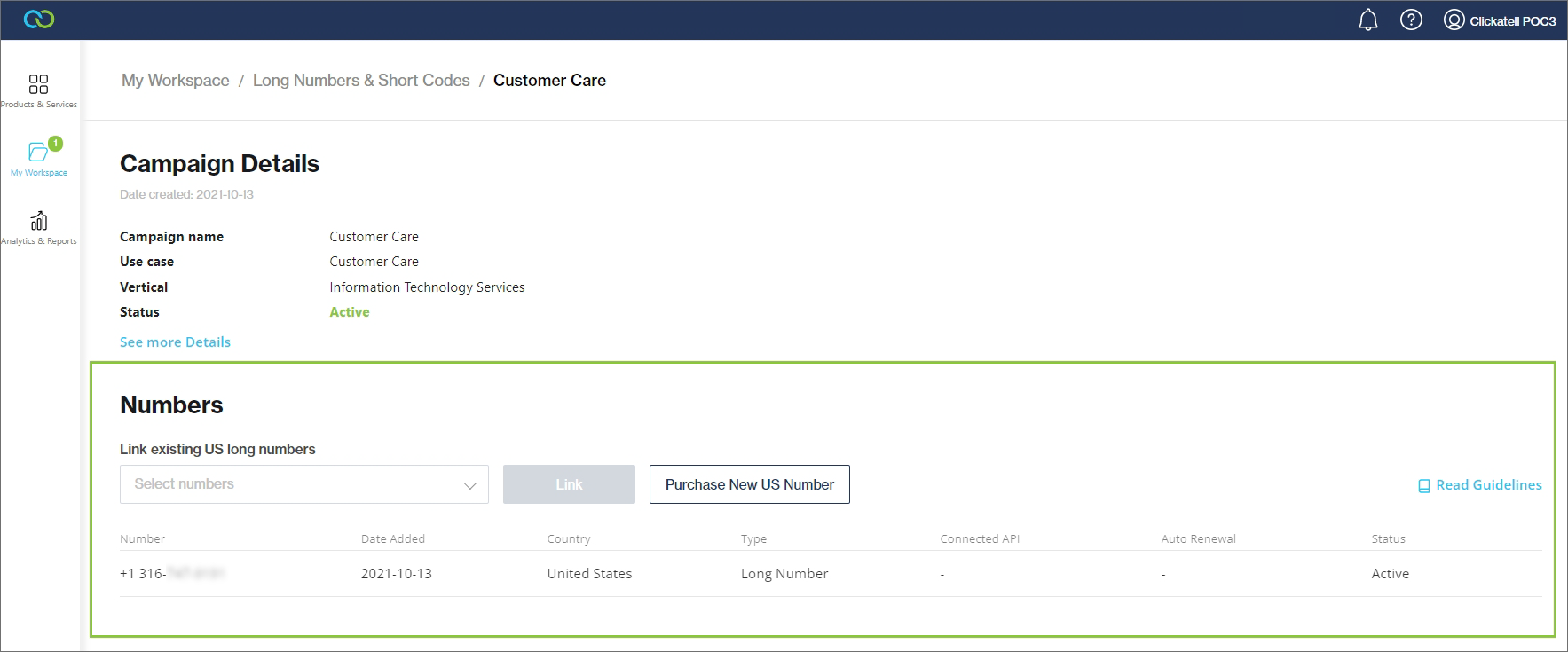Open the Clickatell POC3 account menu

[1512, 20]
